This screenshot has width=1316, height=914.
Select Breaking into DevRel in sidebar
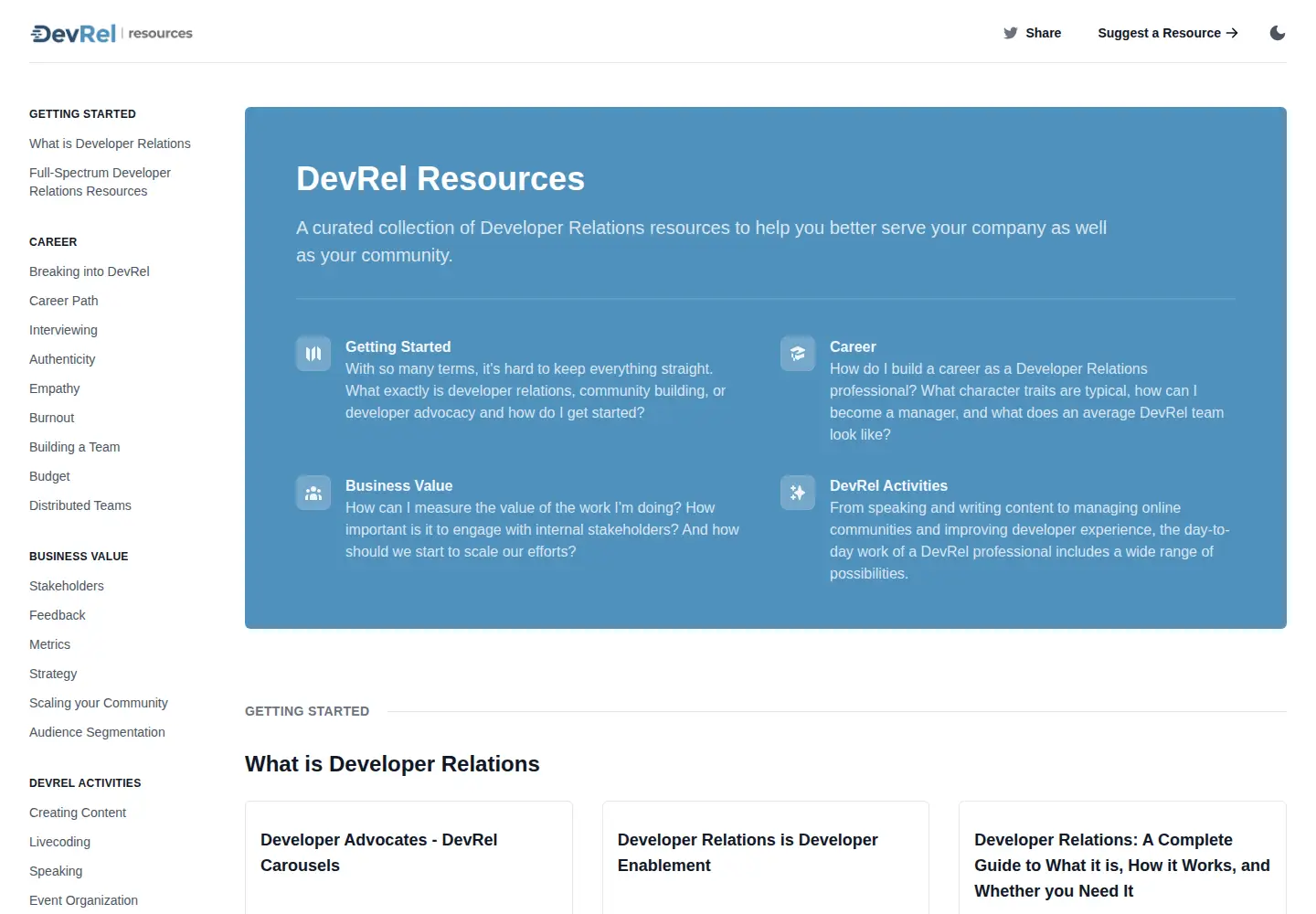click(x=90, y=271)
